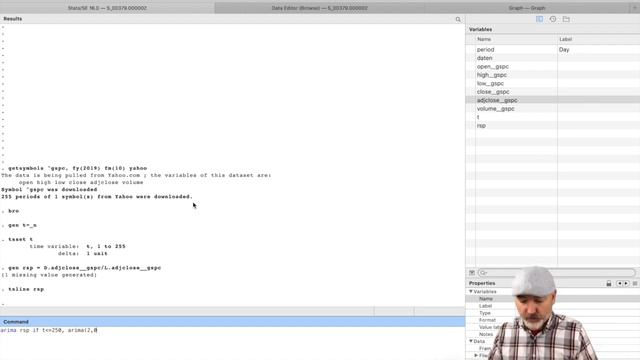Click the 'gen rsp' command in Results

84,268
